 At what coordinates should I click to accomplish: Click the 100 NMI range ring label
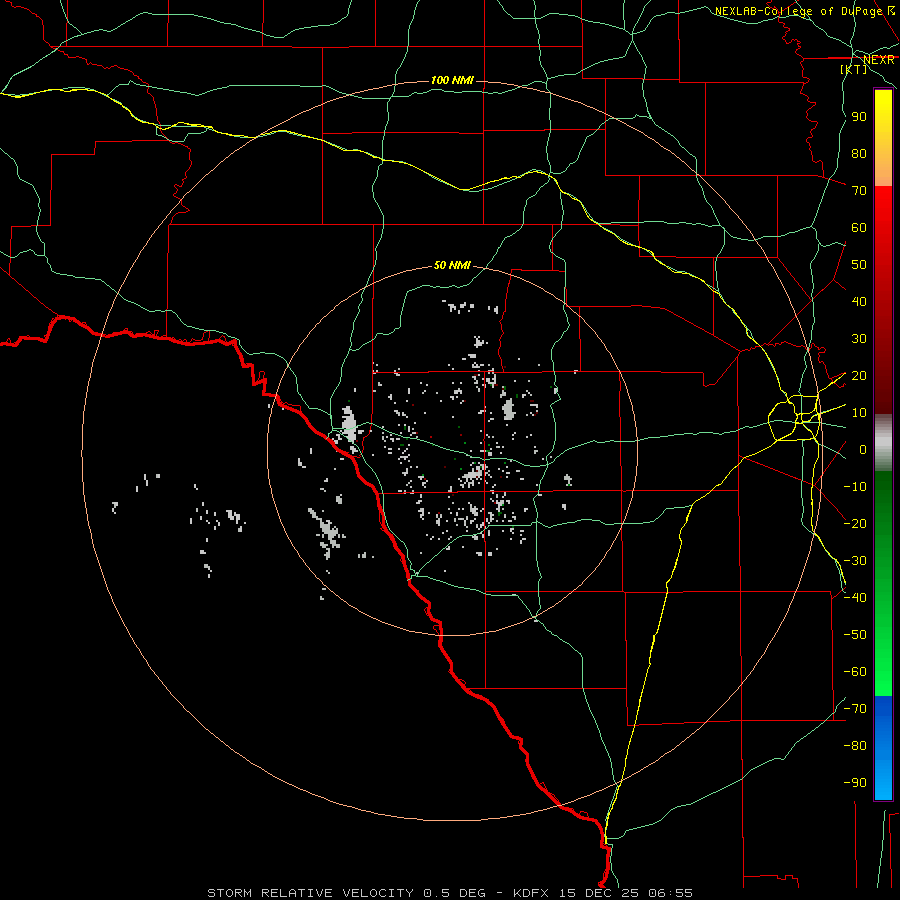452,80
